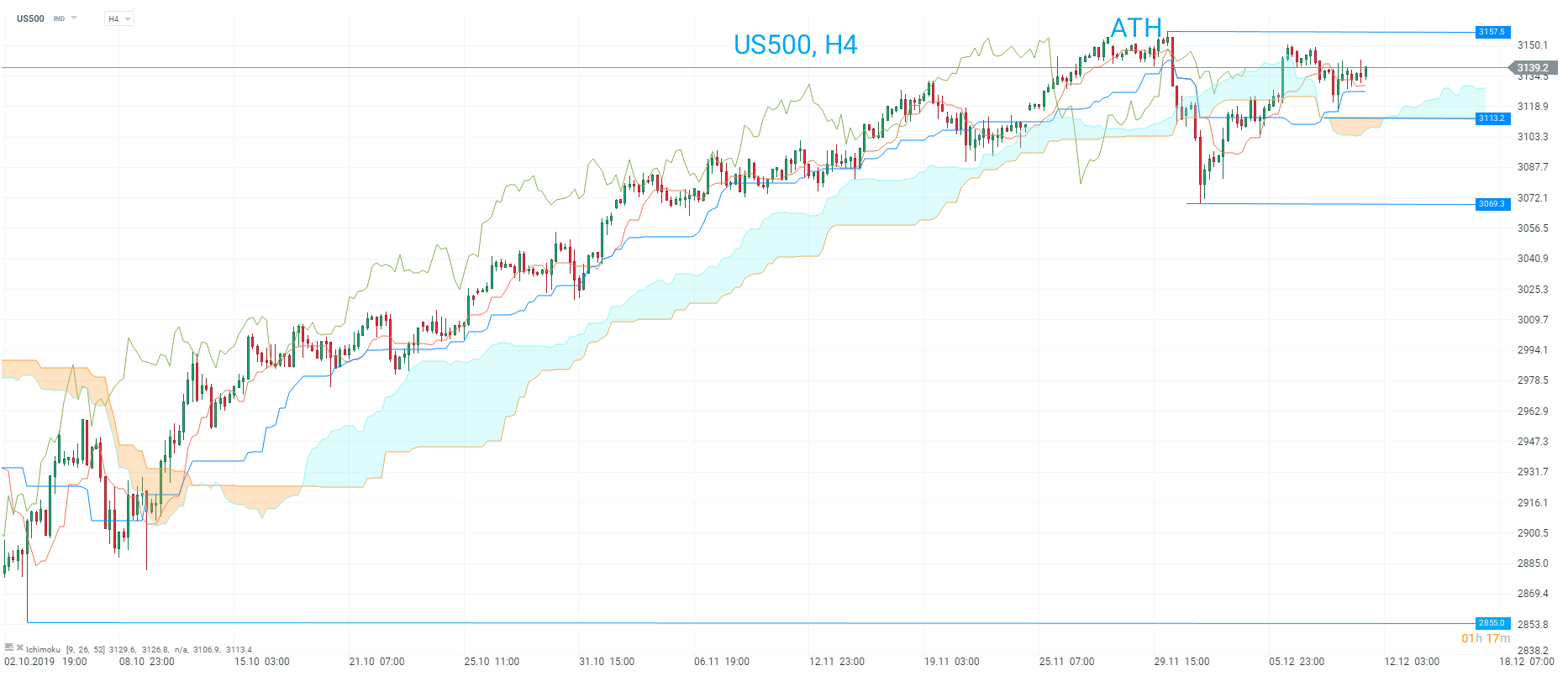This screenshot has height=676, width=1568.
Task: Click the Ichimoku indicator label
Action: click(43, 649)
